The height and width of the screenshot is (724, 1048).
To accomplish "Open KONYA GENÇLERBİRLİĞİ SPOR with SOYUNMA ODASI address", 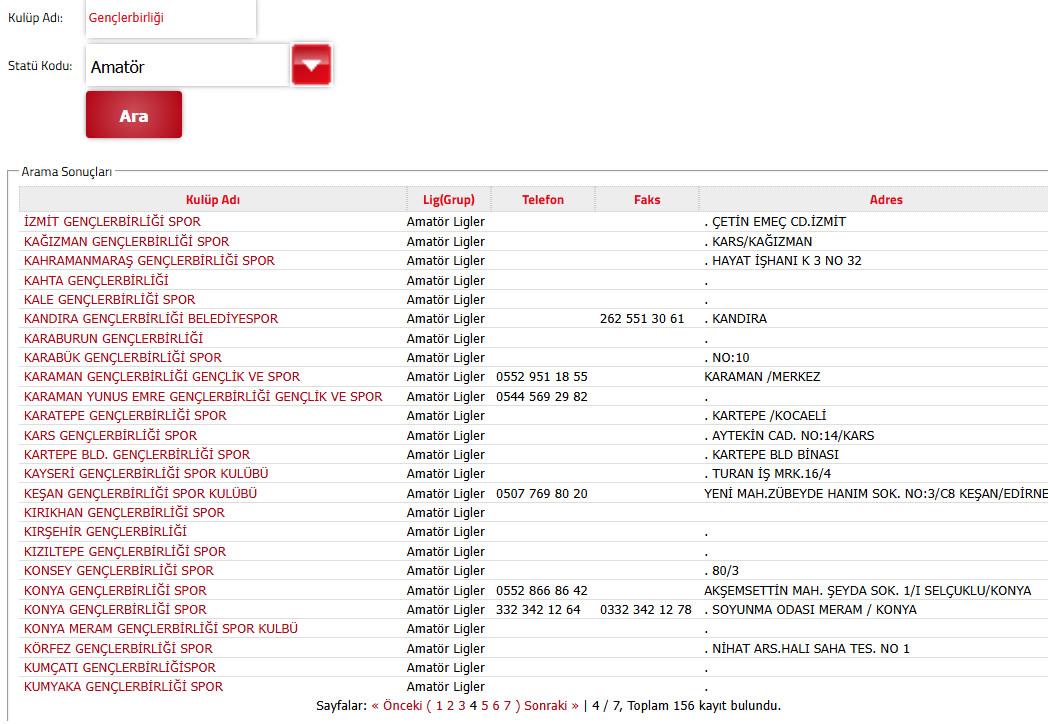I will click(x=115, y=610).
